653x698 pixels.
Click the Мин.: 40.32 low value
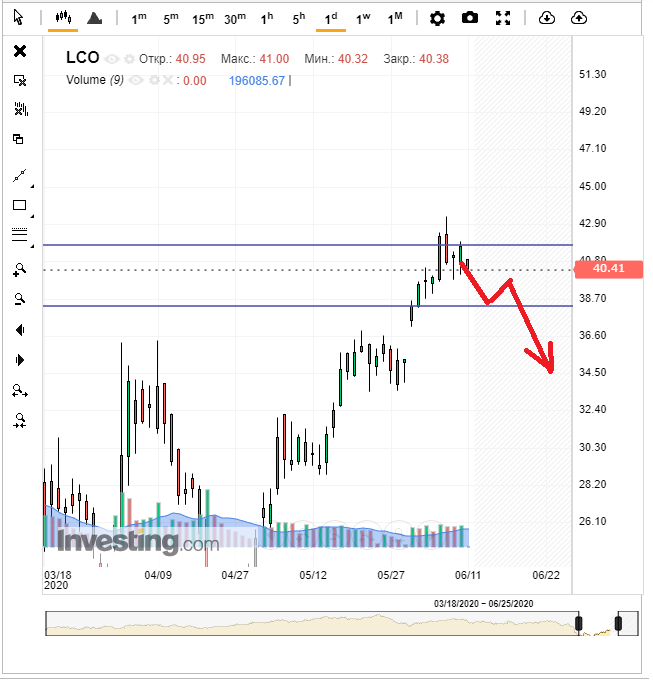336,59
